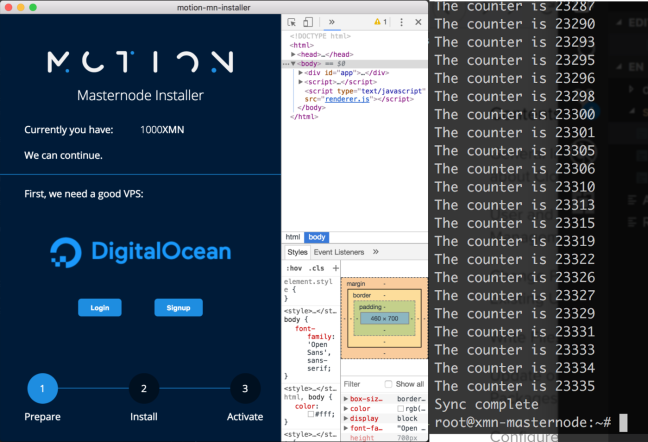Image resolution: width=648 pixels, height=442 pixels.
Task: Click "Sync complete" line in terminal
Action: tap(486, 404)
